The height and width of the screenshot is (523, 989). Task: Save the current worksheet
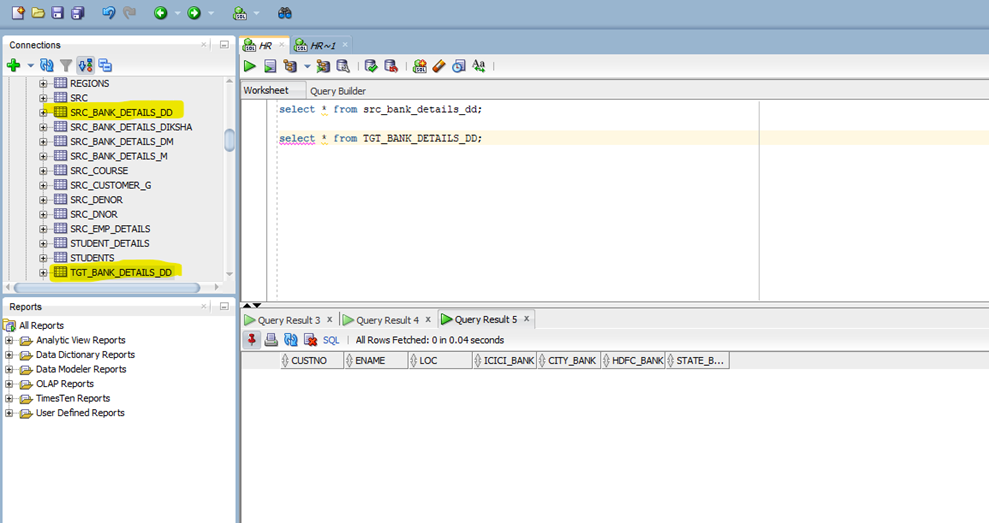pos(57,13)
